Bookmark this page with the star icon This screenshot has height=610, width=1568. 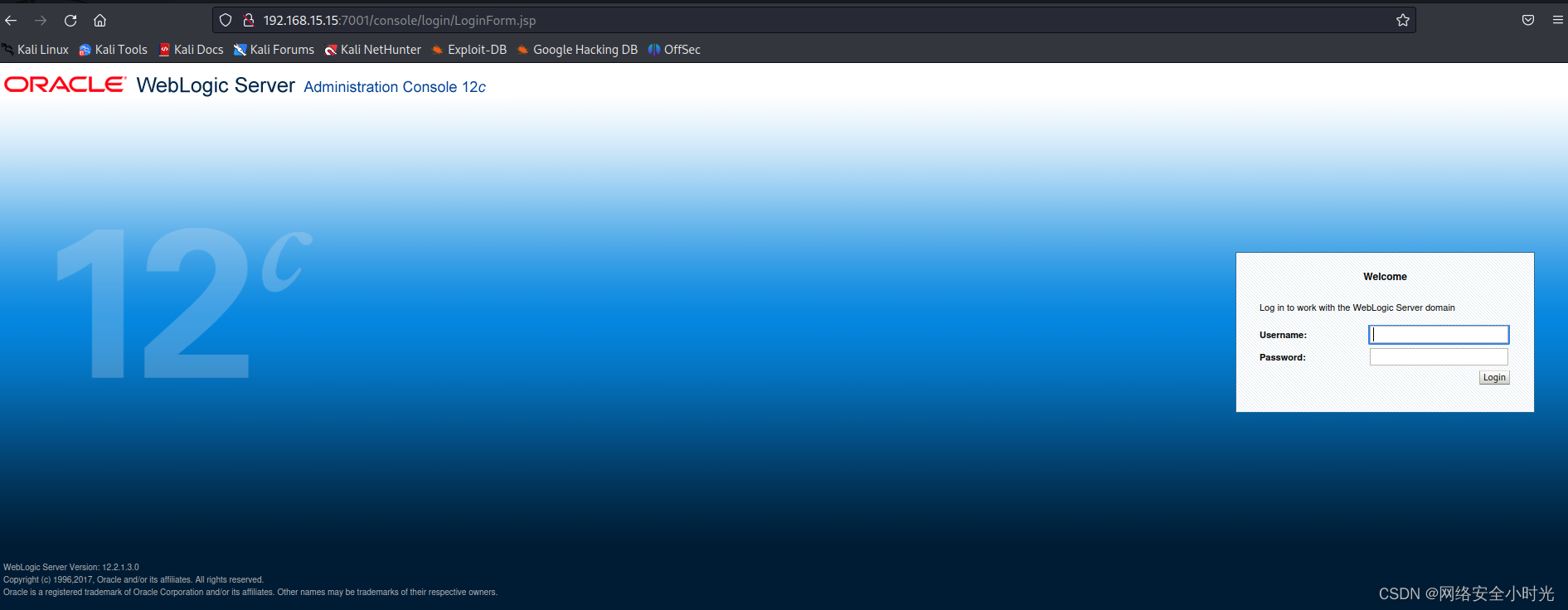pyautogui.click(x=1403, y=20)
